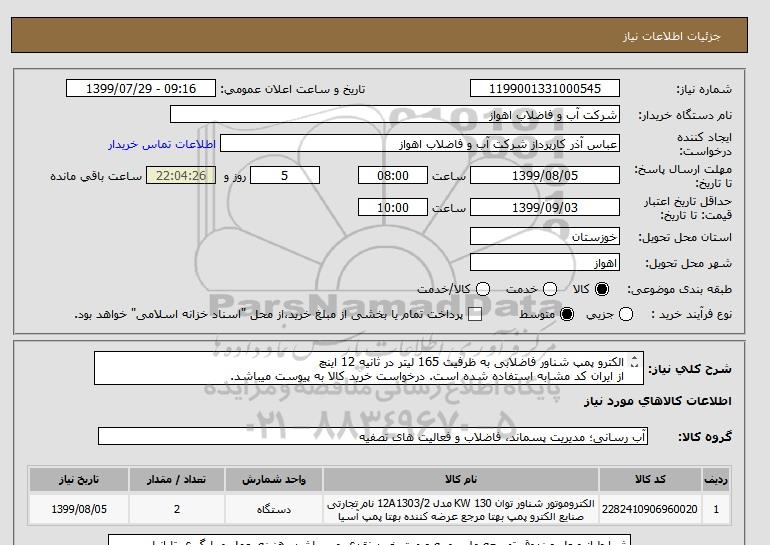Click the واحد شمارش column header
The image size is (770, 545).
coord(274,479)
